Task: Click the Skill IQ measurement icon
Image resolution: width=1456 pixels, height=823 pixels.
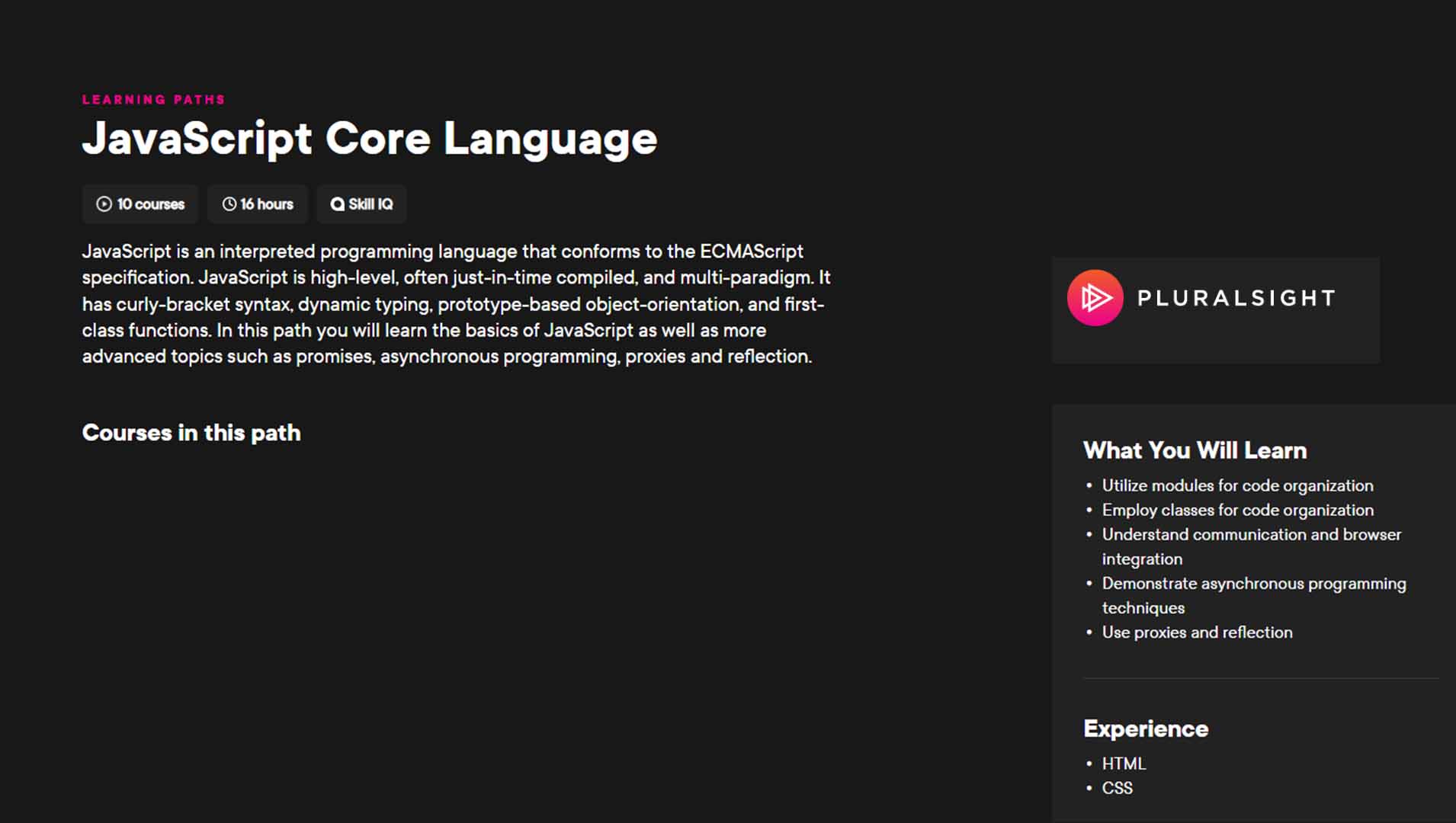Action: point(338,204)
